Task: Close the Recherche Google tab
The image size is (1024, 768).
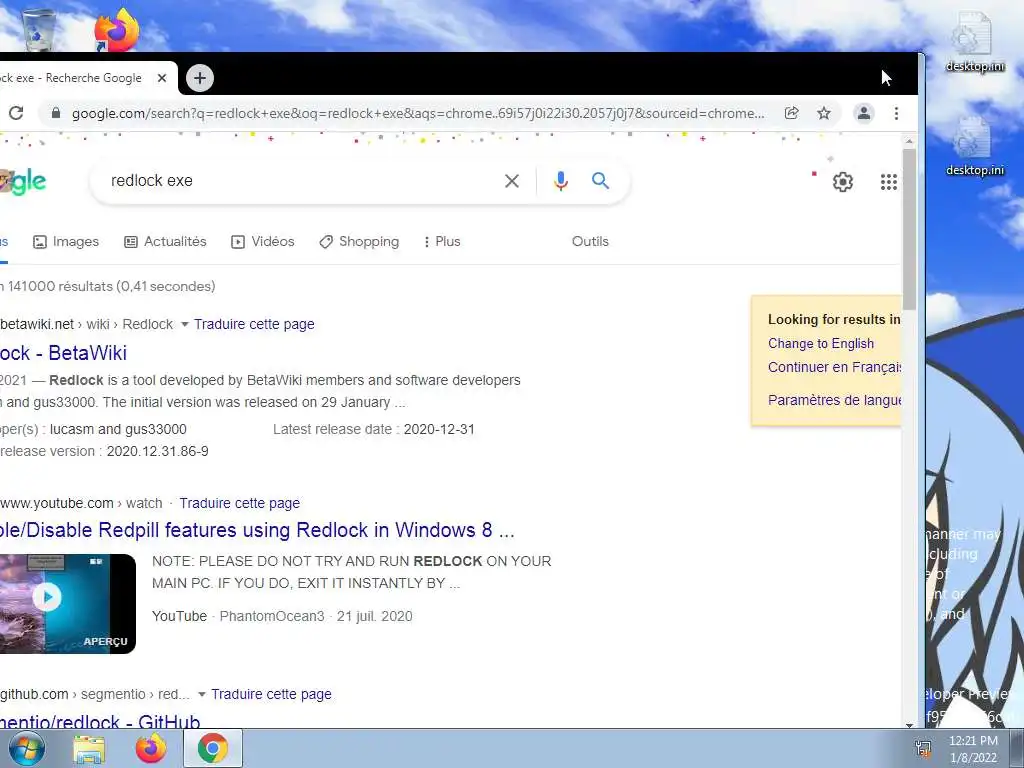Action: [x=162, y=78]
